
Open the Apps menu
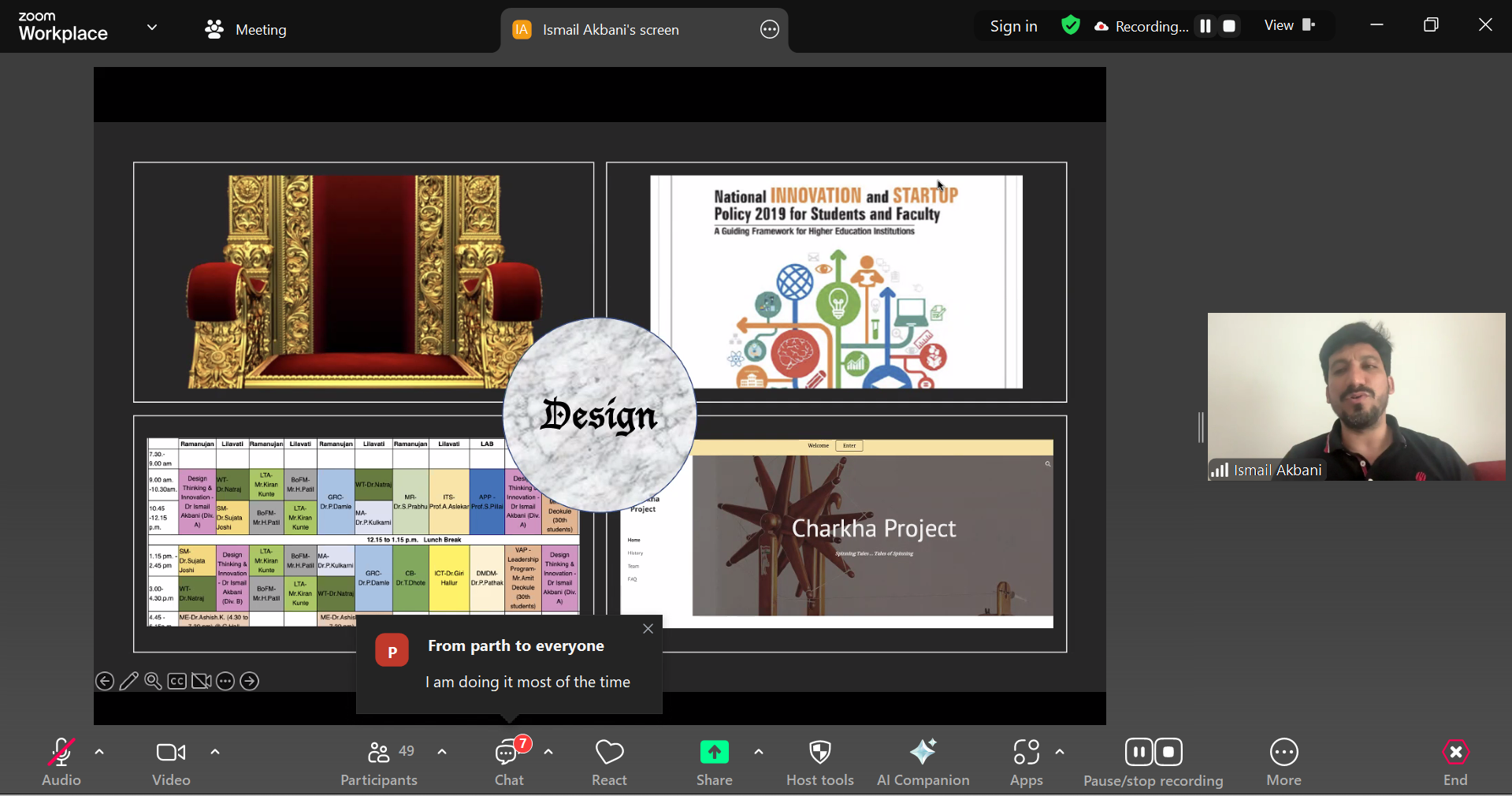click(x=1026, y=761)
